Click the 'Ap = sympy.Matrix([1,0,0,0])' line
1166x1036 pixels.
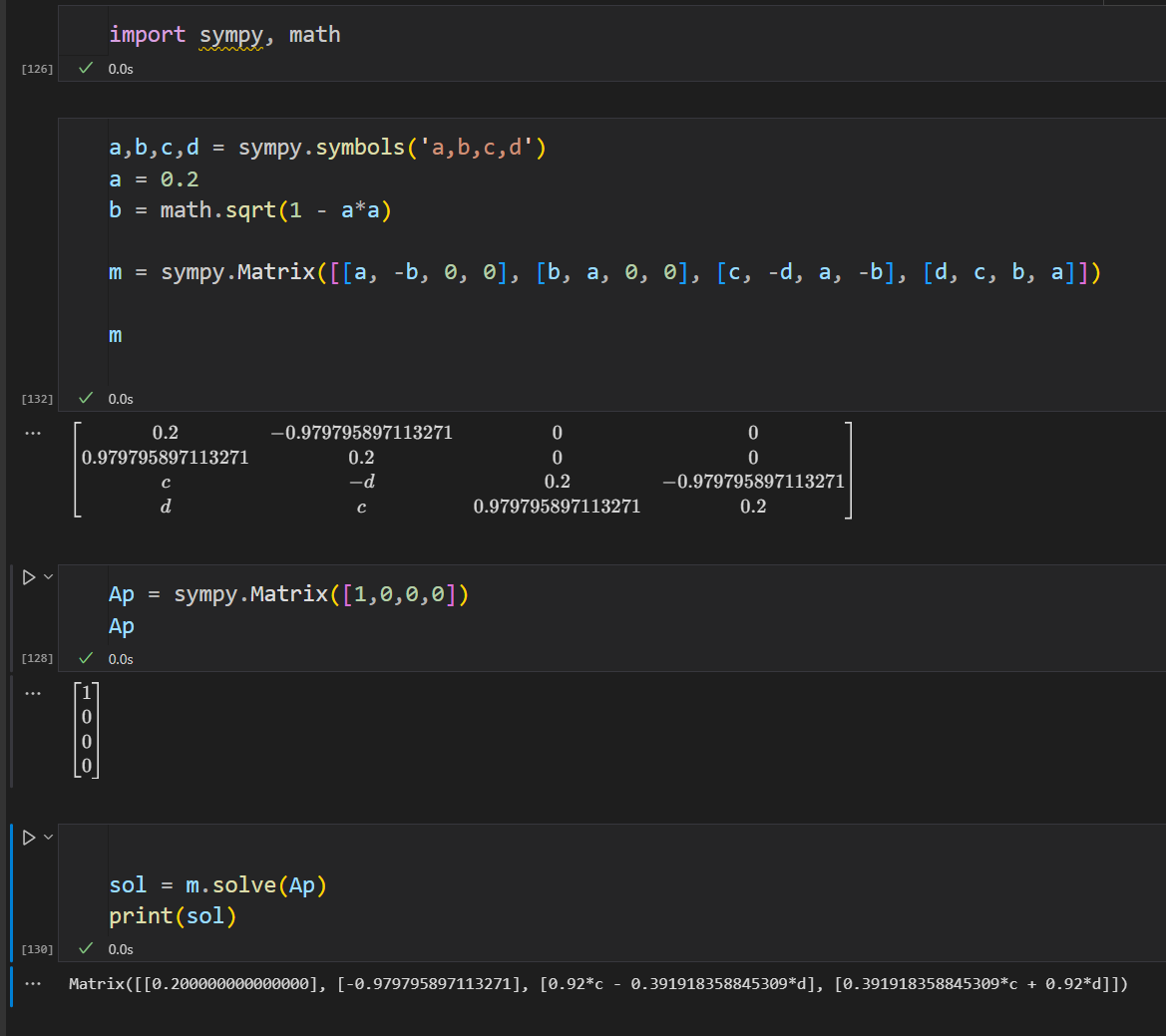tap(288, 594)
